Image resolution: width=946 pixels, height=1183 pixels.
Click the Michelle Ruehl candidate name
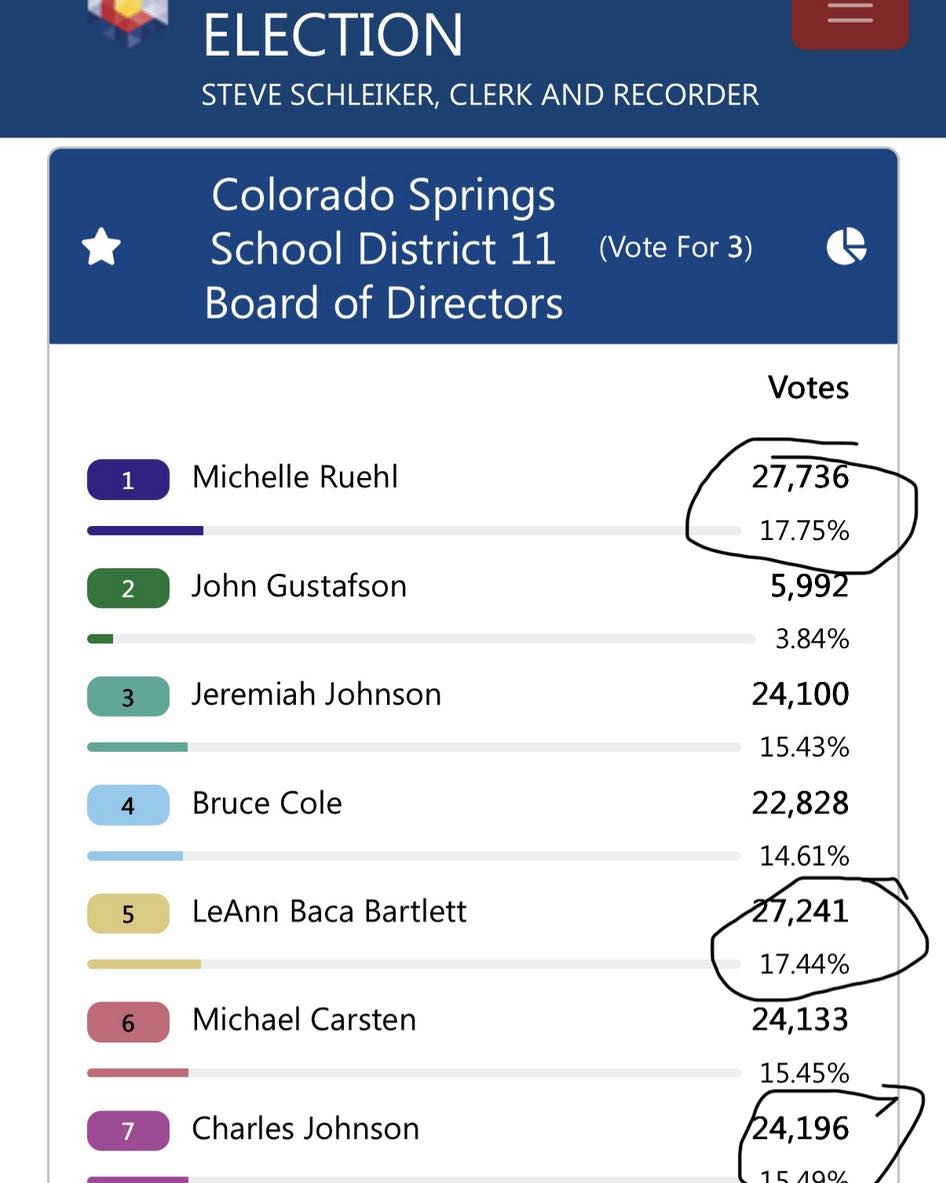click(x=295, y=477)
